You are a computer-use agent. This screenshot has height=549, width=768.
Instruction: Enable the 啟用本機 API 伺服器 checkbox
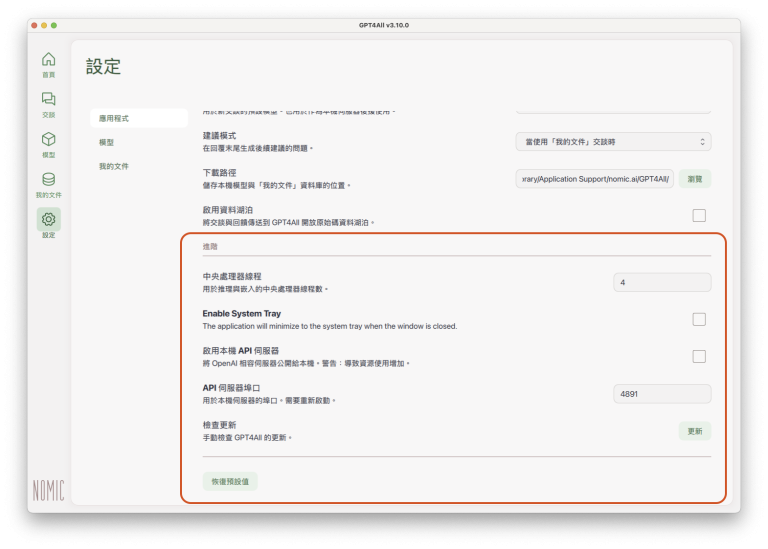coord(699,356)
